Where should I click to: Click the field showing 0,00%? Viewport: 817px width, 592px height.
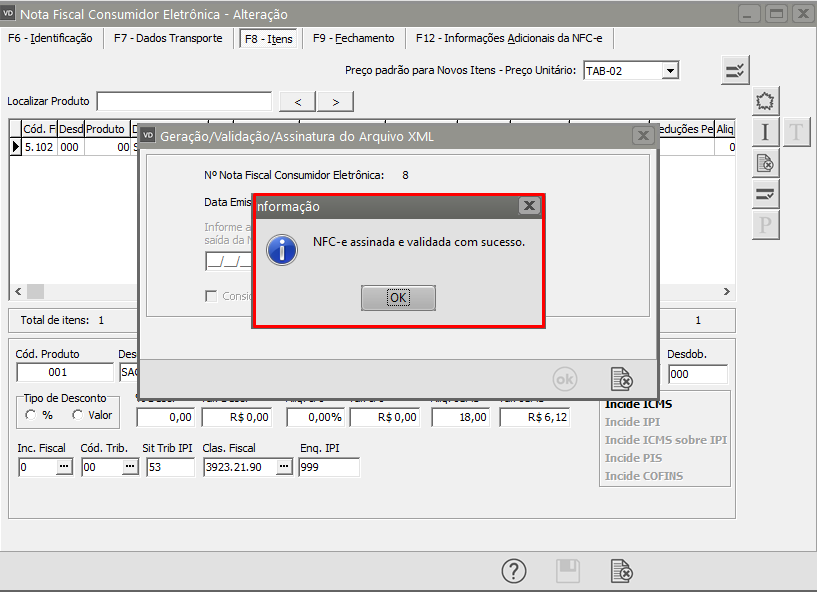(316, 417)
